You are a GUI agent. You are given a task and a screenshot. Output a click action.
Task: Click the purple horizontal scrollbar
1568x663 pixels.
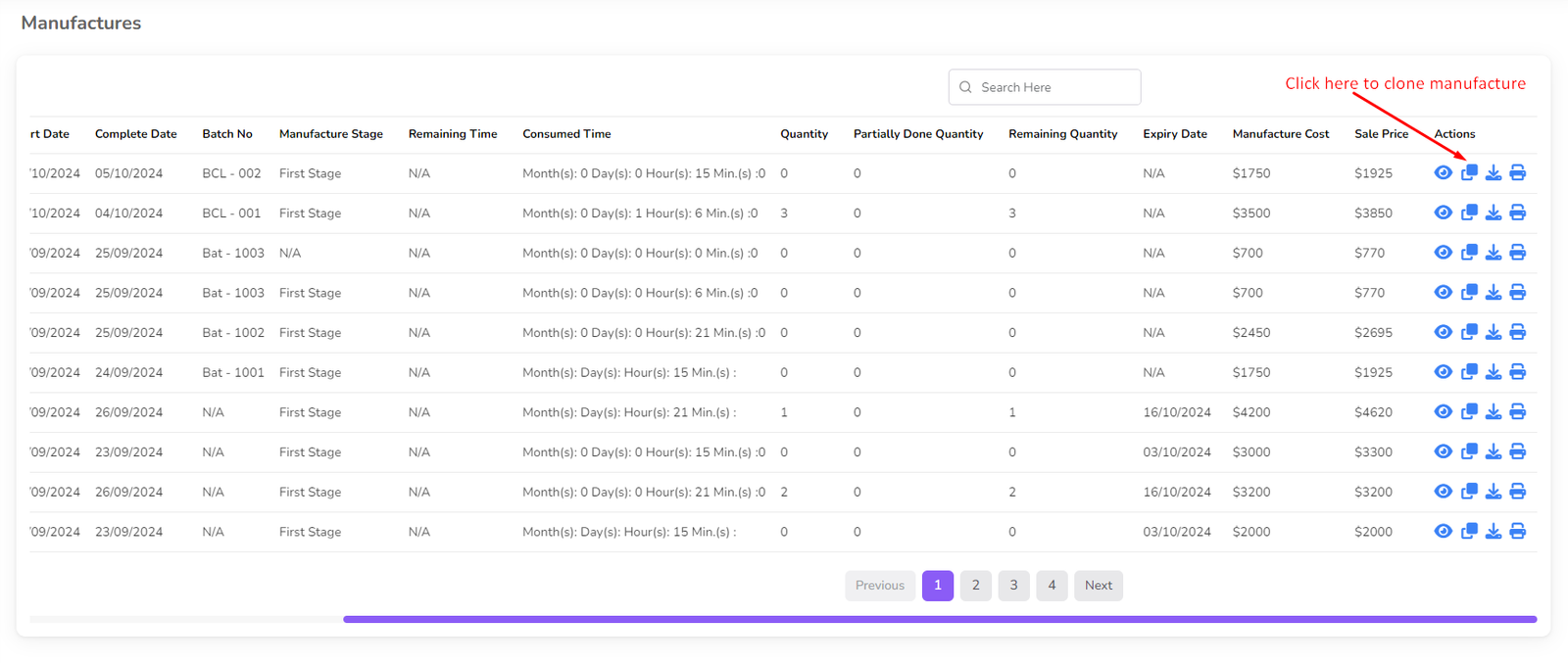[939, 619]
